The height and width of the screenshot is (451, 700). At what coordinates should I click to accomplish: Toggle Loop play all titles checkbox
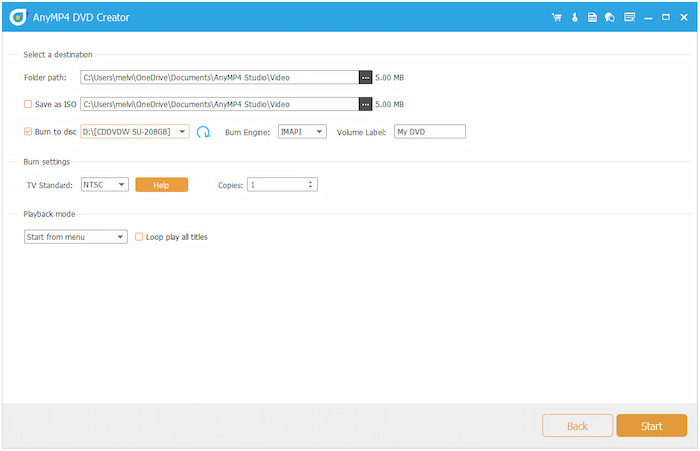[139, 237]
